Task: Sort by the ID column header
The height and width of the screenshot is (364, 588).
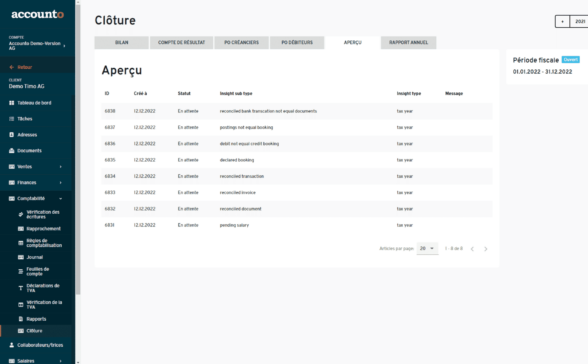Action: click(107, 93)
